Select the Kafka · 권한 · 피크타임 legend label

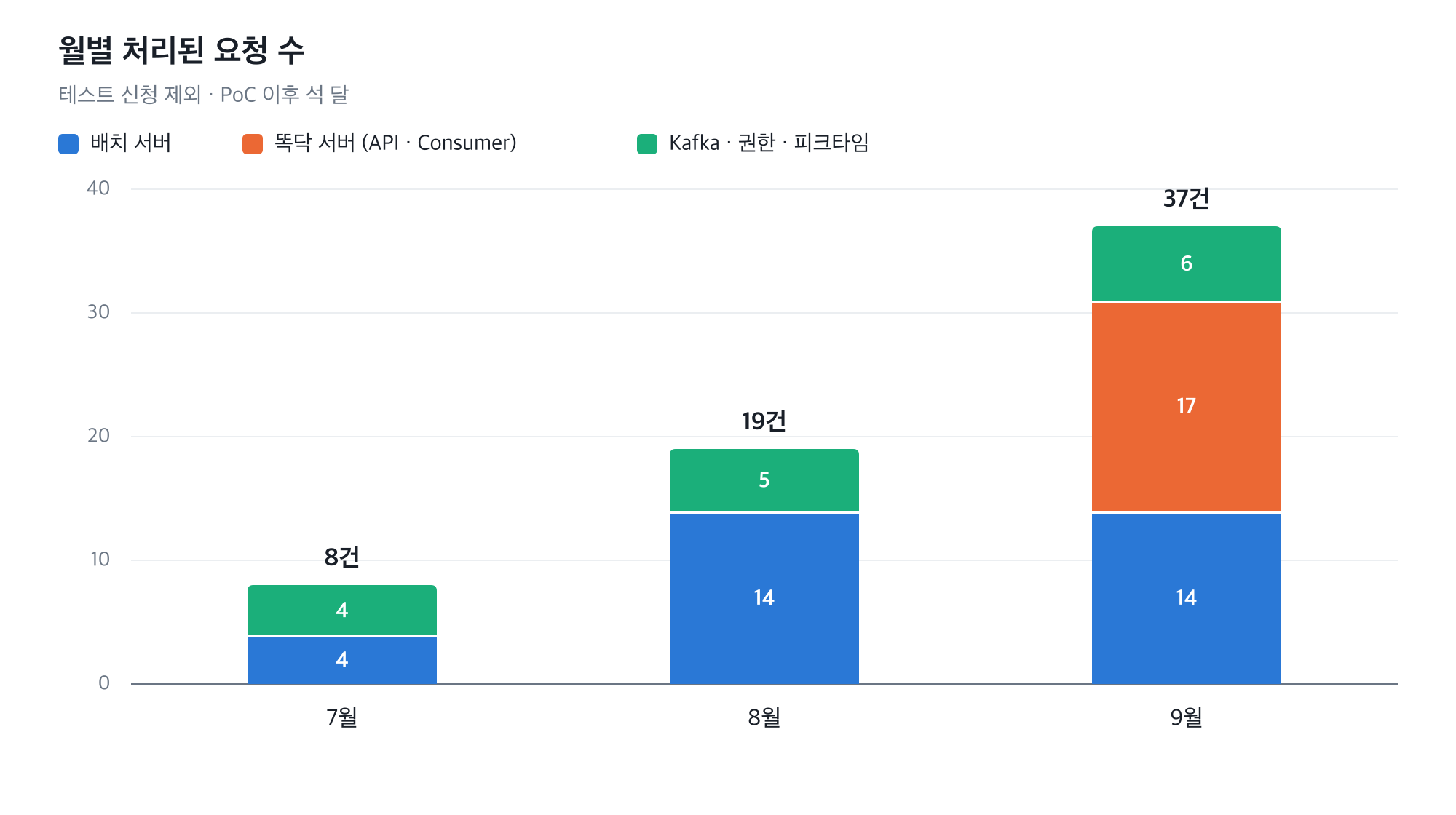click(x=769, y=143)
